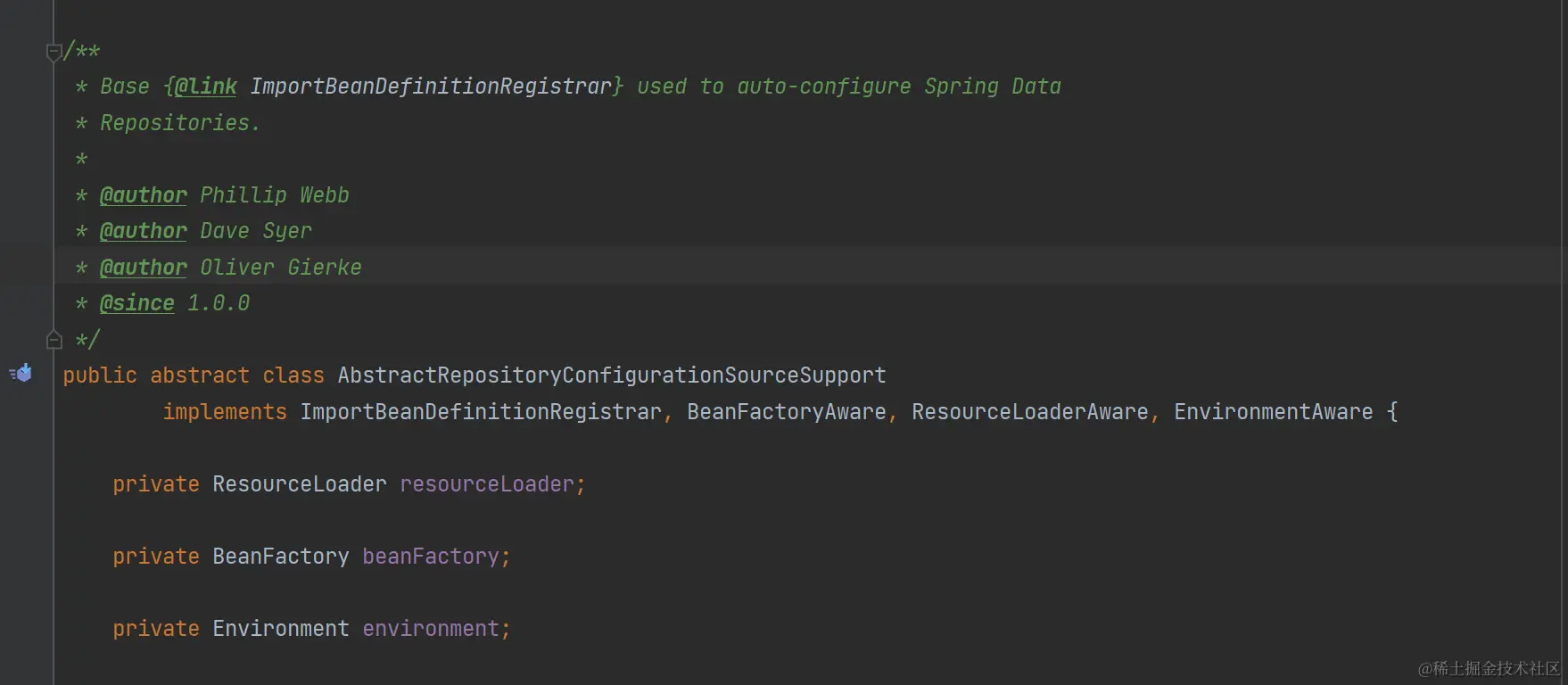
Task: Collapse Javadoc using closing fold marker near */
Action: pyautogui.click(x=54, y=339)
